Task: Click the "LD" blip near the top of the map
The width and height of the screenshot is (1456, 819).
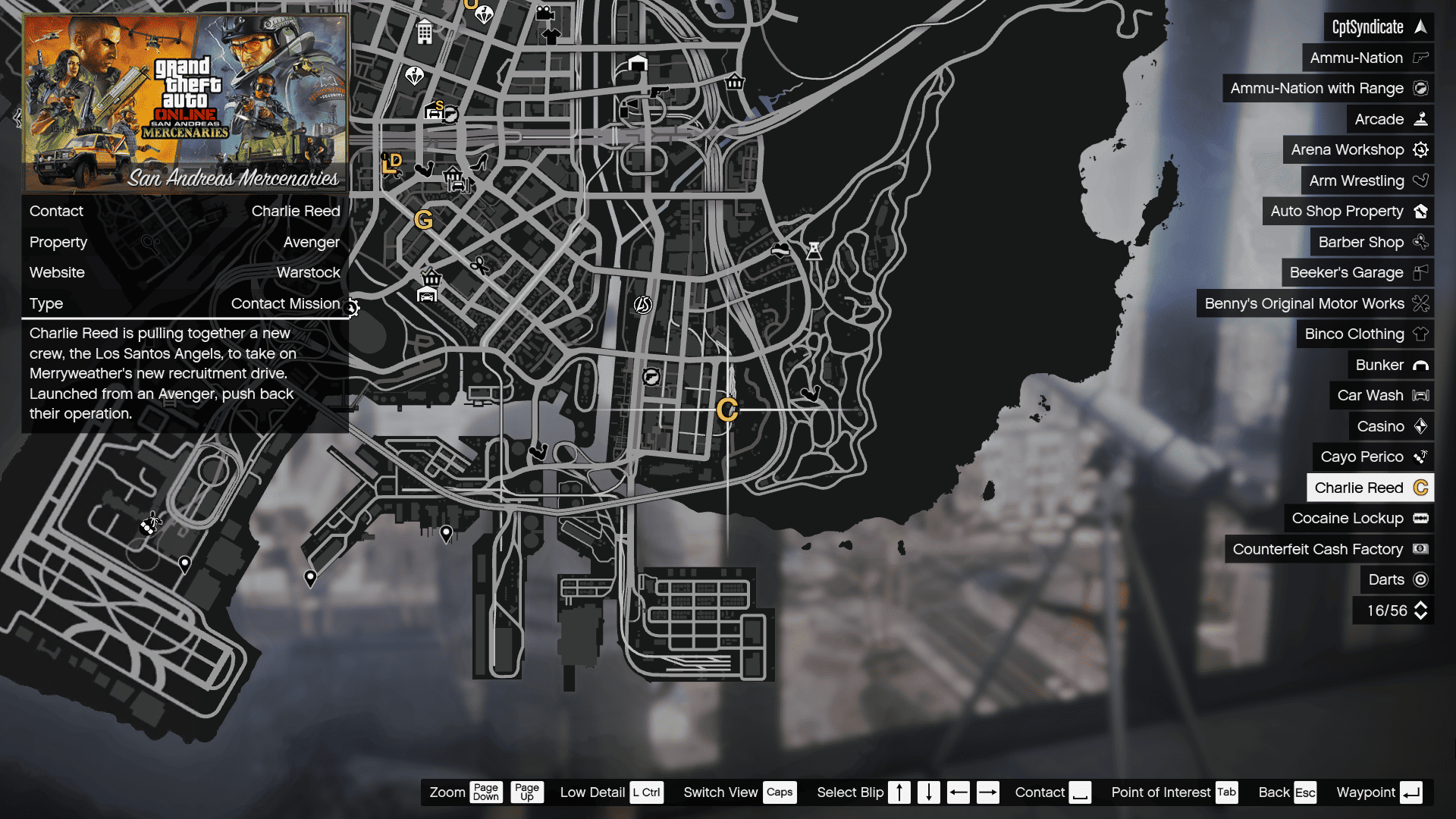Action: [x=392, y=163]
